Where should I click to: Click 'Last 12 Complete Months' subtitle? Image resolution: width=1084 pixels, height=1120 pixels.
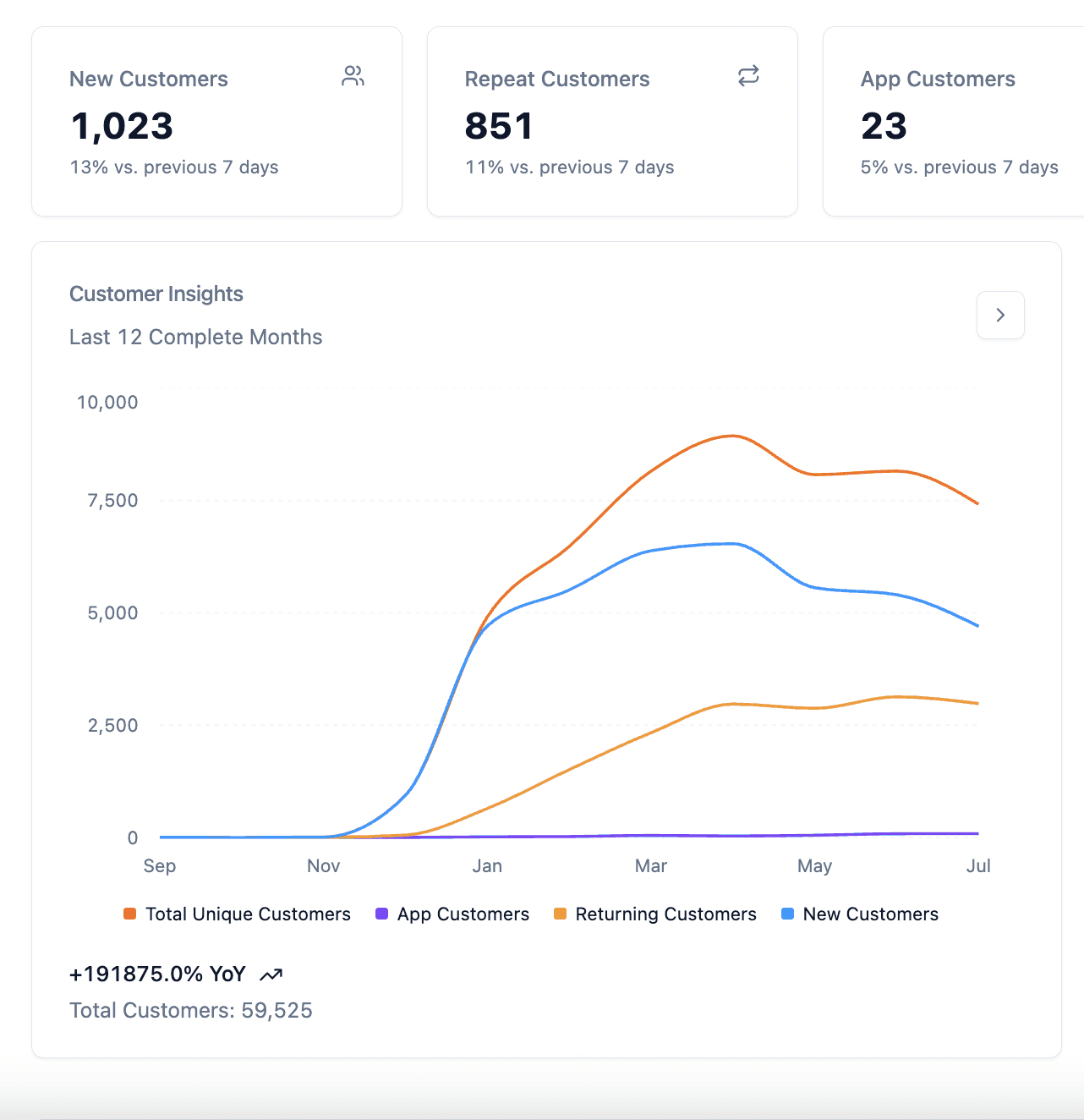(196, 337)
